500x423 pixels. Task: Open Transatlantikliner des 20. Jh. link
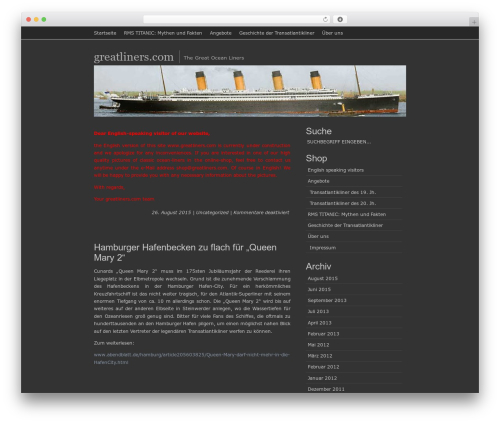[343, 203]
